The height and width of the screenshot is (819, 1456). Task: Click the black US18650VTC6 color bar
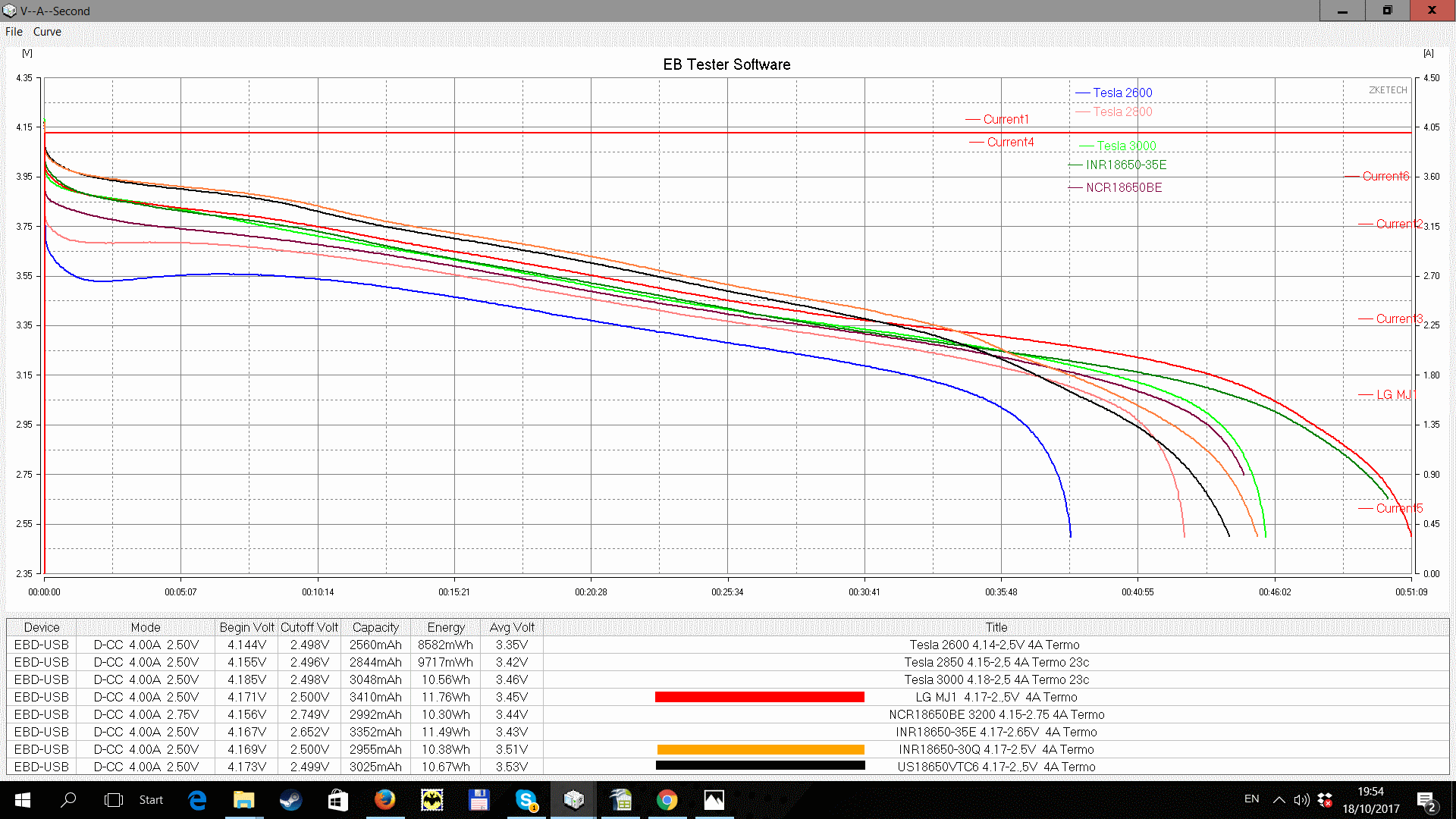coord(760,766)
